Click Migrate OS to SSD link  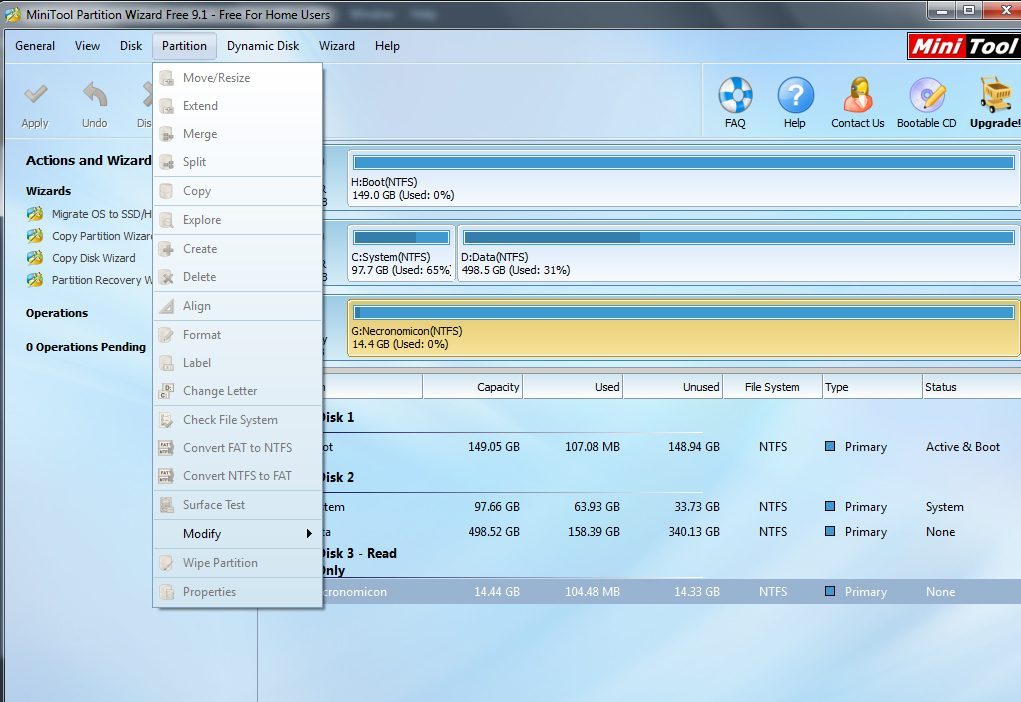[102, 214]
